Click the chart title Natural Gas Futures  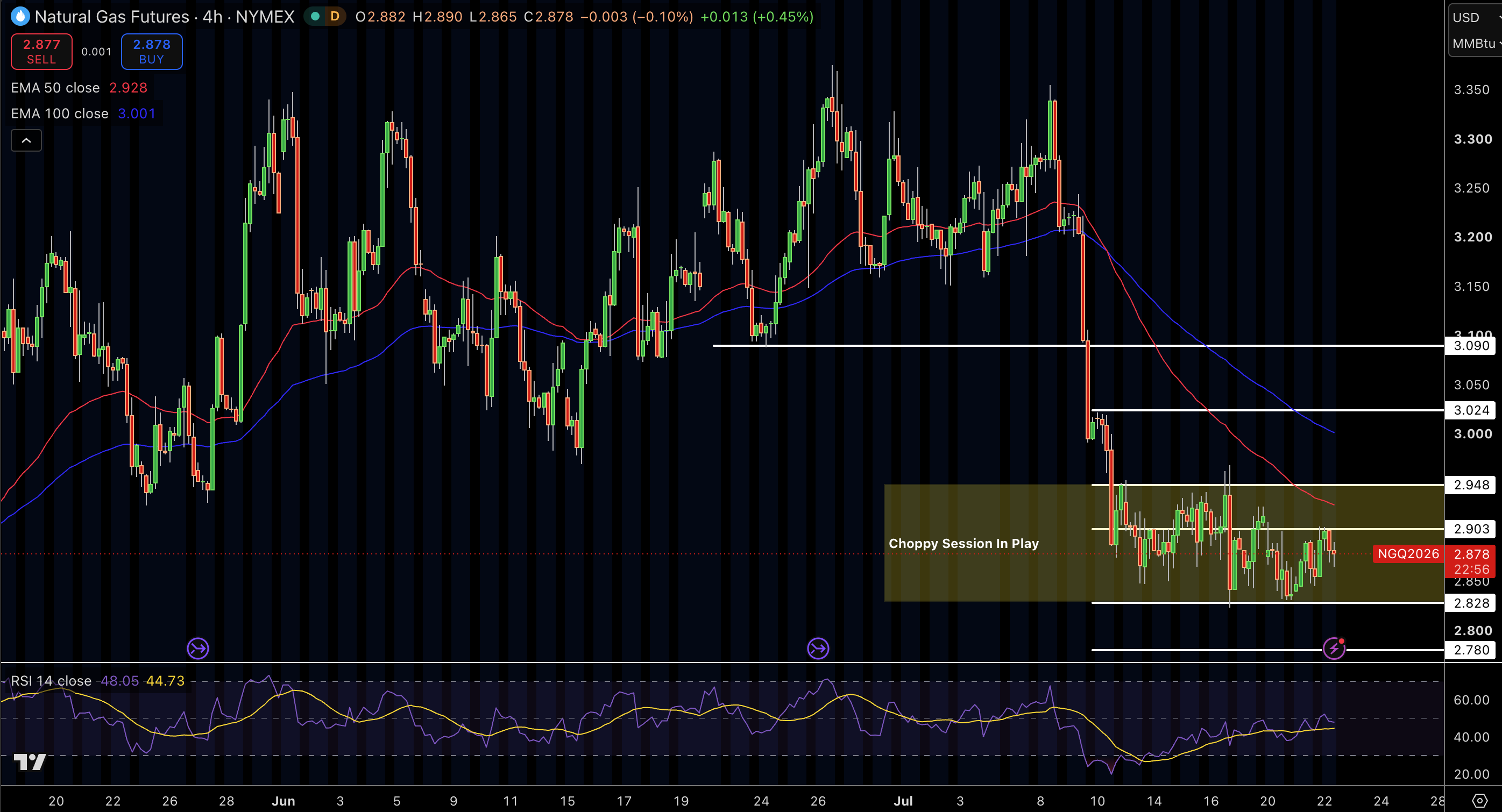click(112, 16)
